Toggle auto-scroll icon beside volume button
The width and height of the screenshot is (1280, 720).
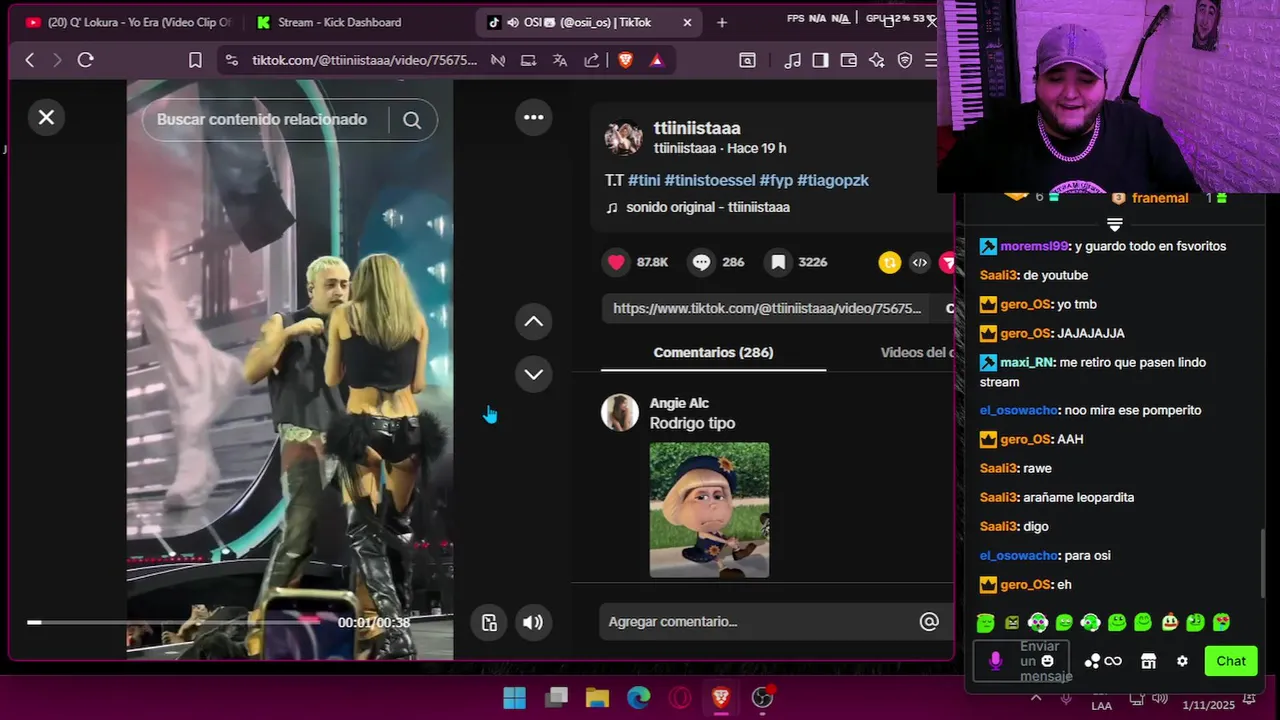(x=489, y=622)
